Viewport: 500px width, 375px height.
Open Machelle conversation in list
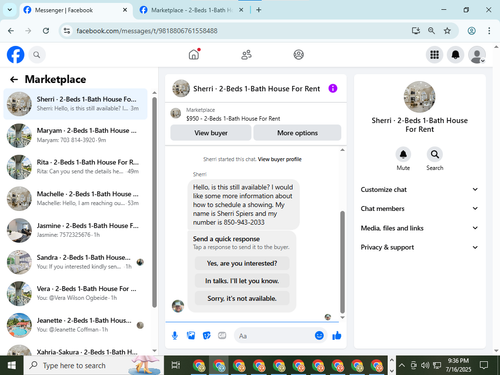point(75,199)
